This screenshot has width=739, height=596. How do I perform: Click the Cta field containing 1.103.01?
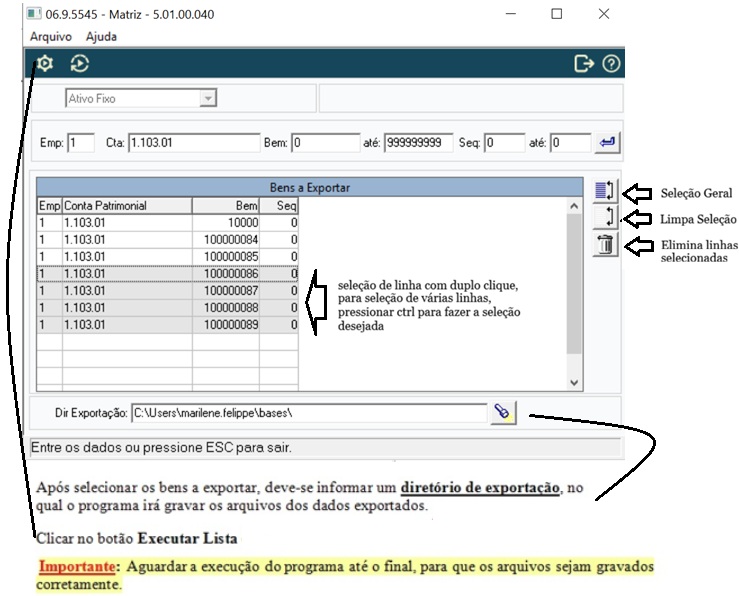coord(194,143)
